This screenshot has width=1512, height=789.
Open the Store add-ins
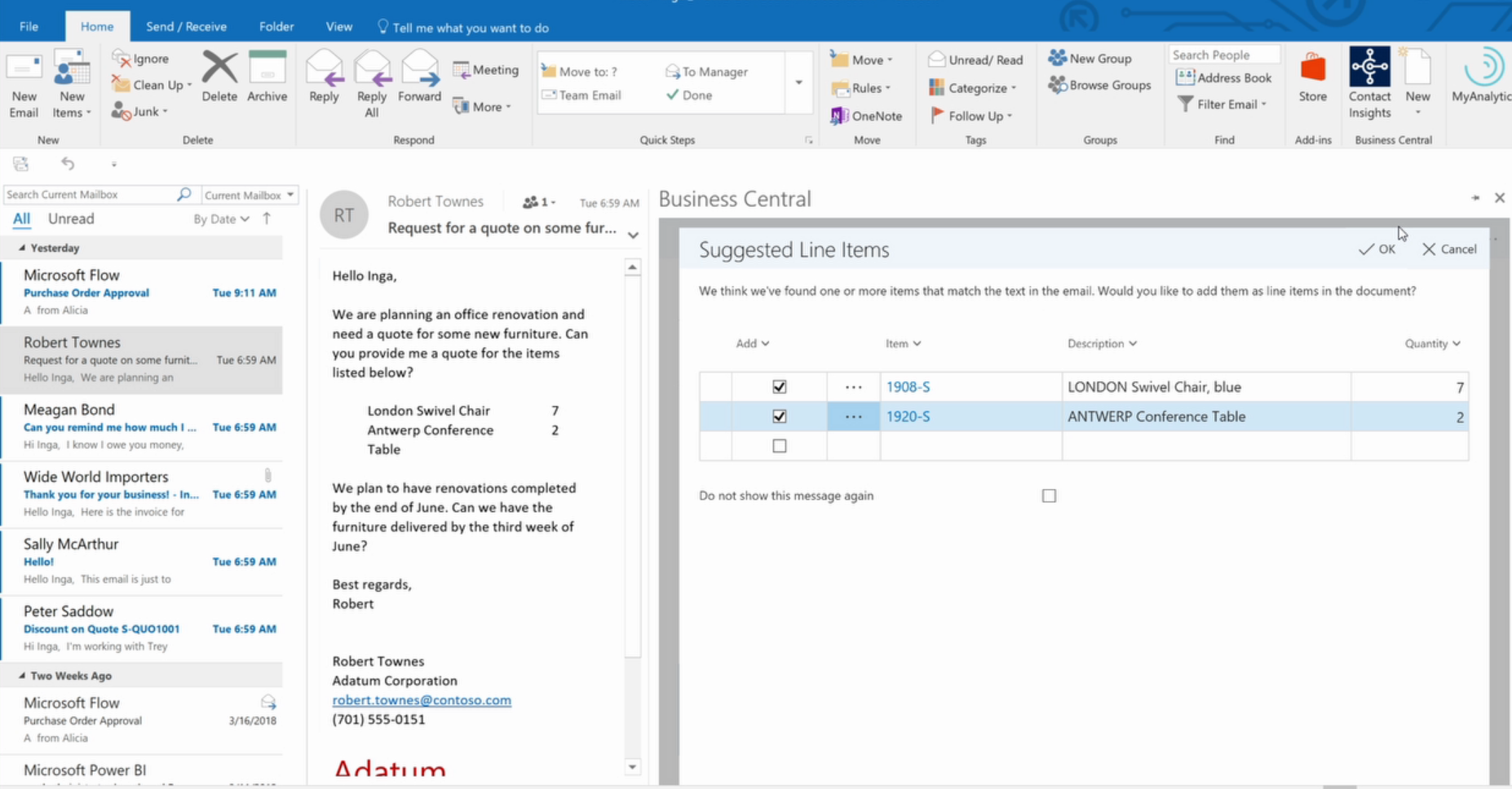coord(1313,77)
